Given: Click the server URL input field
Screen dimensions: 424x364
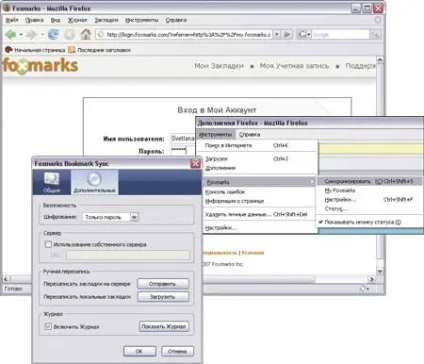Looking at the screenshot, I should coord(128,255).
